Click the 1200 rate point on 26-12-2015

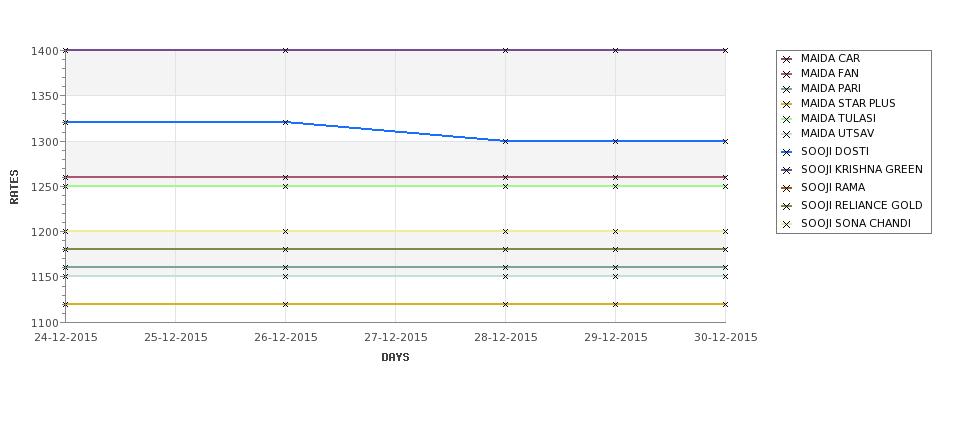[x=285, y=231]
